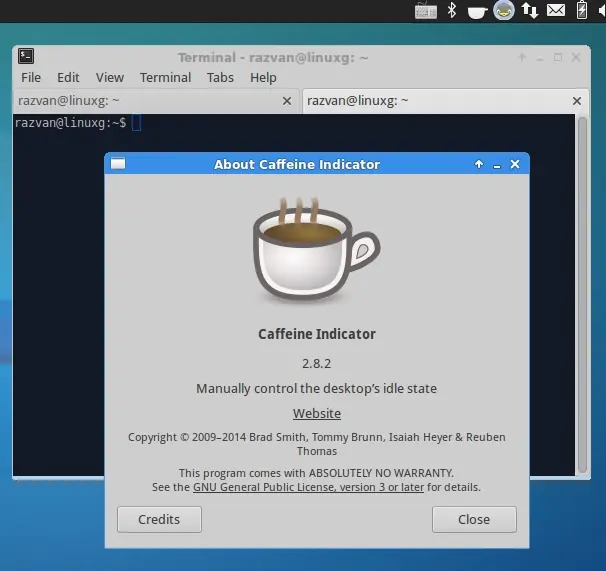Switch to the first razvan@linuxg terminal tab
Viewport: 606px width, 571px height.
(x=156, y=101)
